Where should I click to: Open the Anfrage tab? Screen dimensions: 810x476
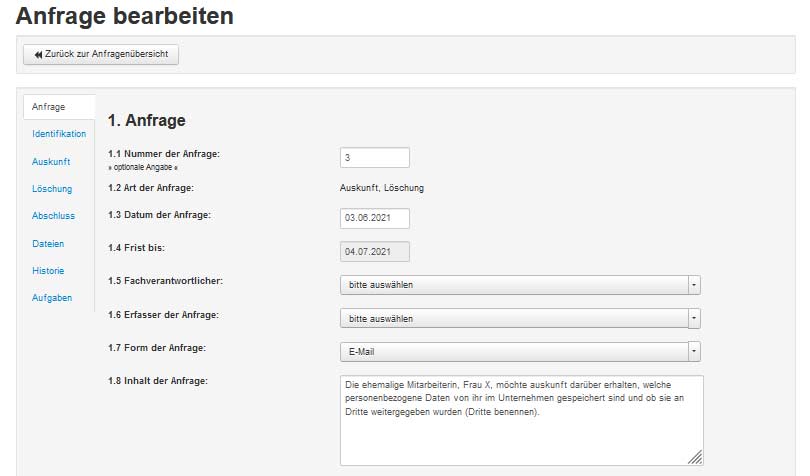tap(49, 107)
